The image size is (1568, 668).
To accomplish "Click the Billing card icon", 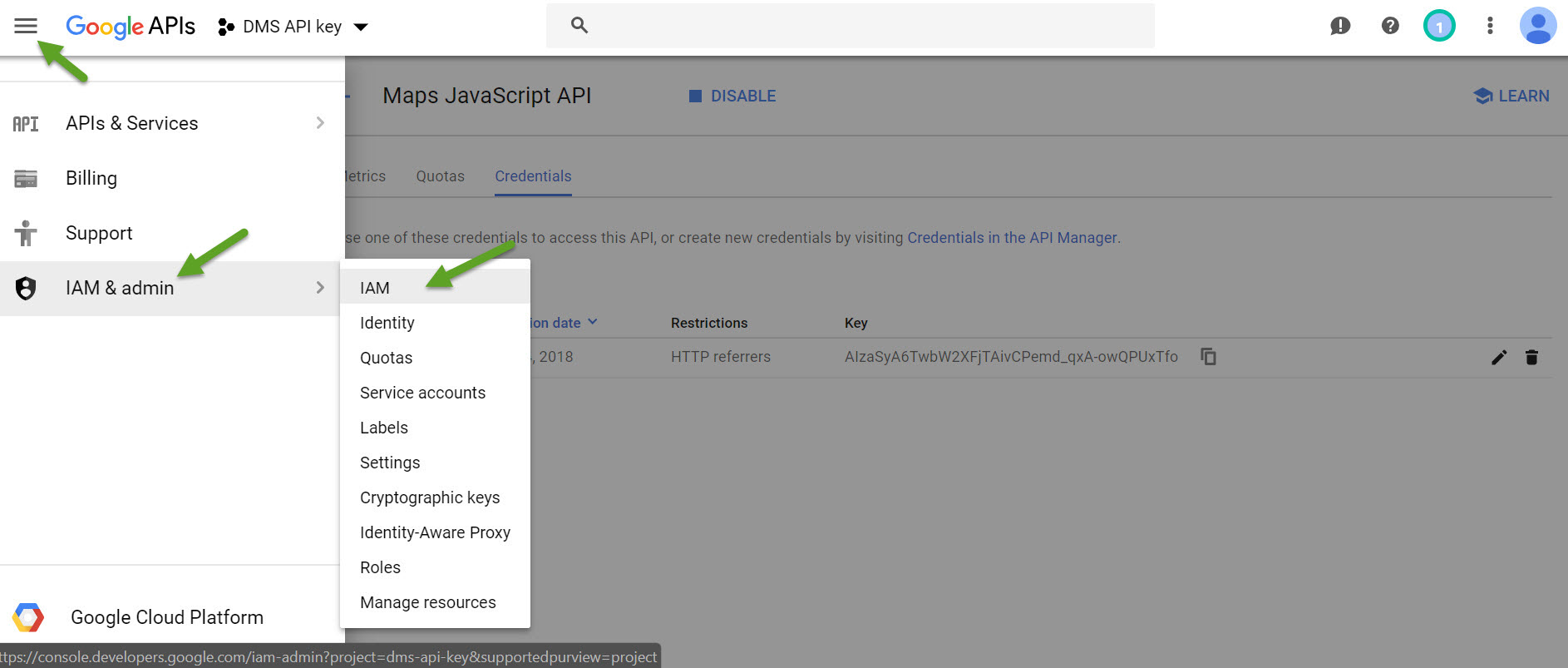I will pos(26,179).
